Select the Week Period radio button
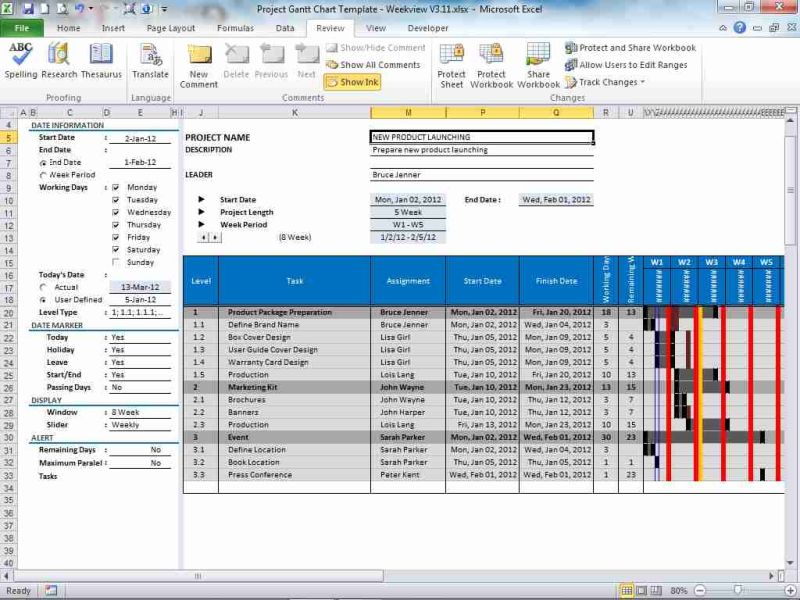Image resolution: width=800 pixels, height=600 pixels. (41, 174)
